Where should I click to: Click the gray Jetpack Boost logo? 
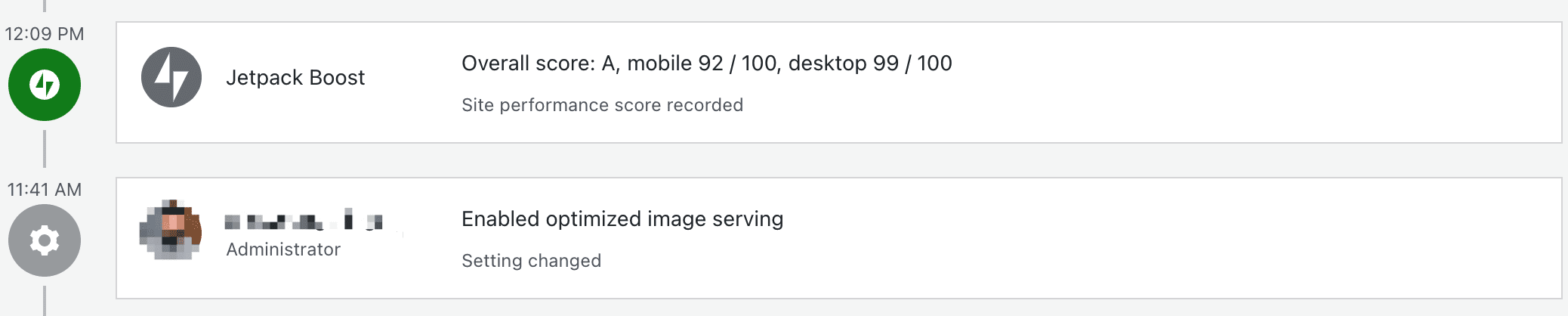point(171,77)
